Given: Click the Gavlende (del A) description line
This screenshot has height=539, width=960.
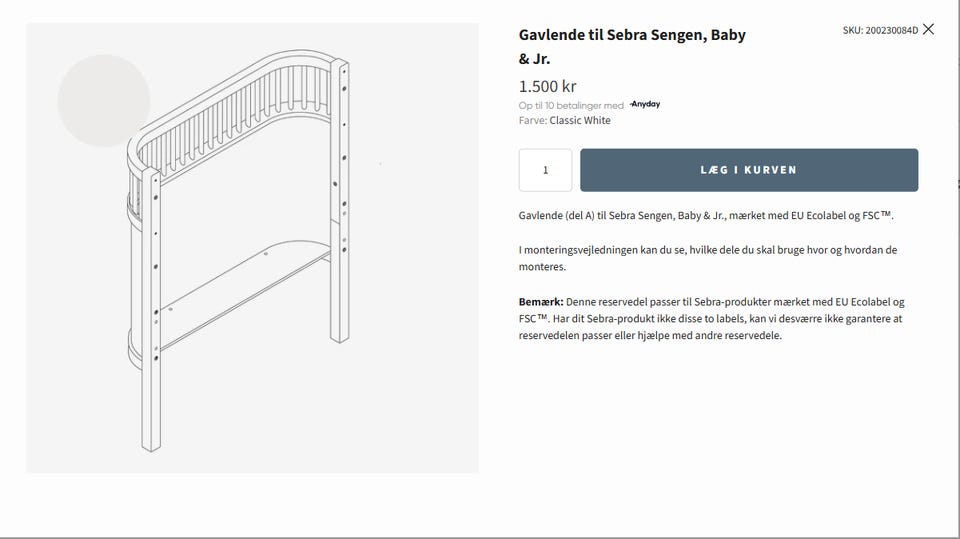Looking at the screenshot, I should coord(705,216).
